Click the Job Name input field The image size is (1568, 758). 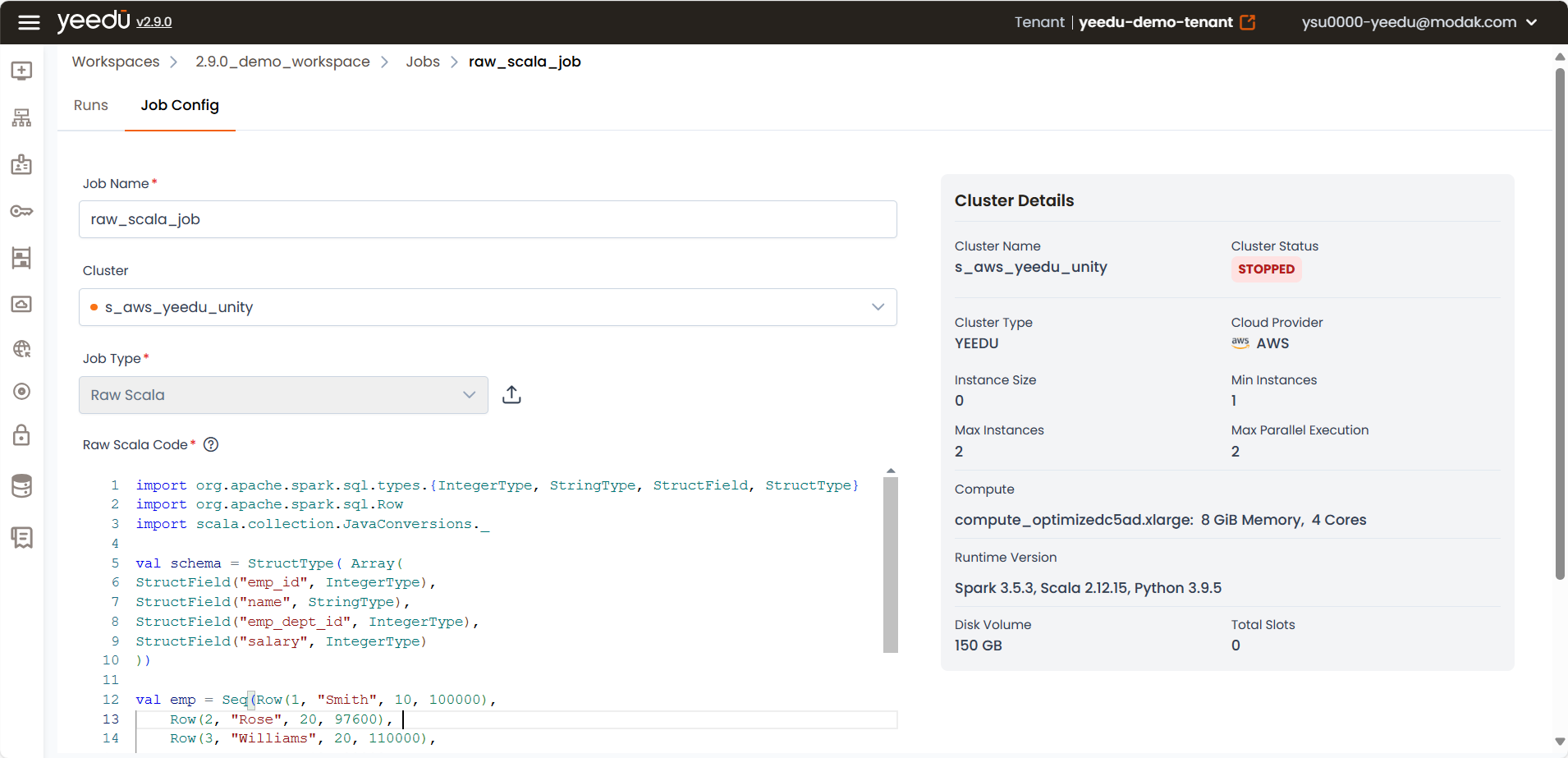click(488, 219)
